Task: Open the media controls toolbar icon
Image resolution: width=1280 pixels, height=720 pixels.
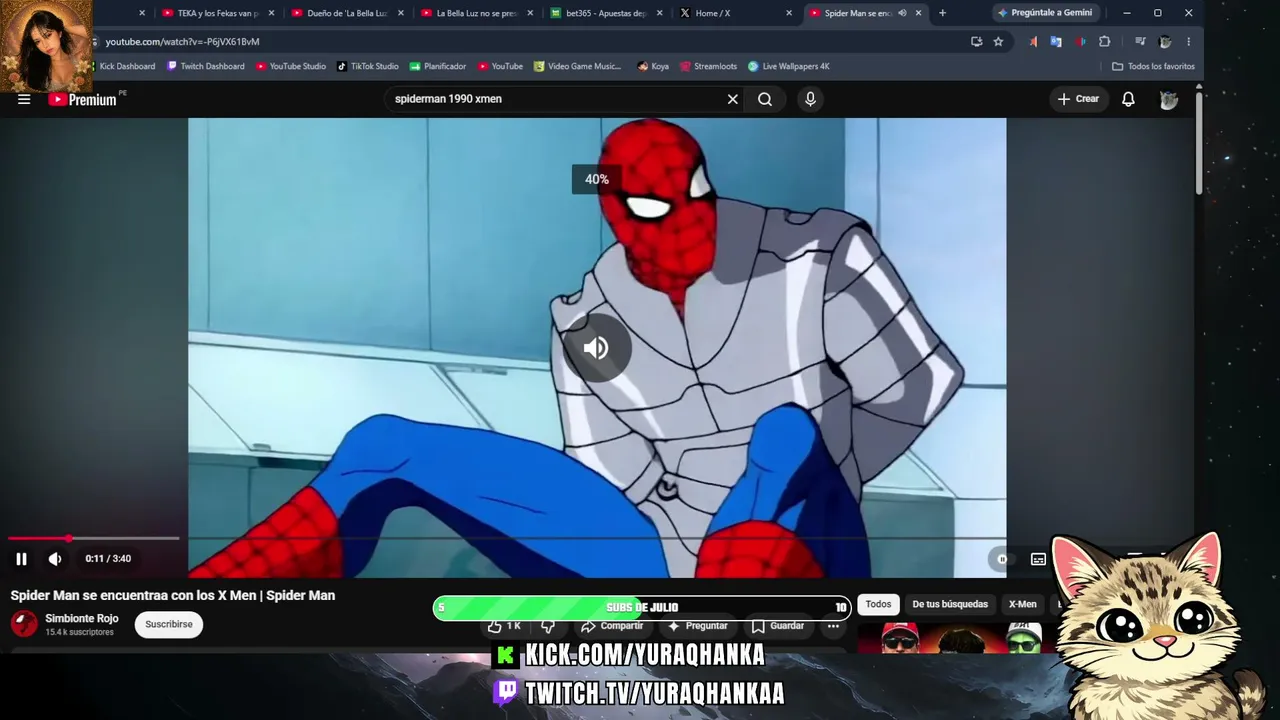Action: [x=1140, y=42]
